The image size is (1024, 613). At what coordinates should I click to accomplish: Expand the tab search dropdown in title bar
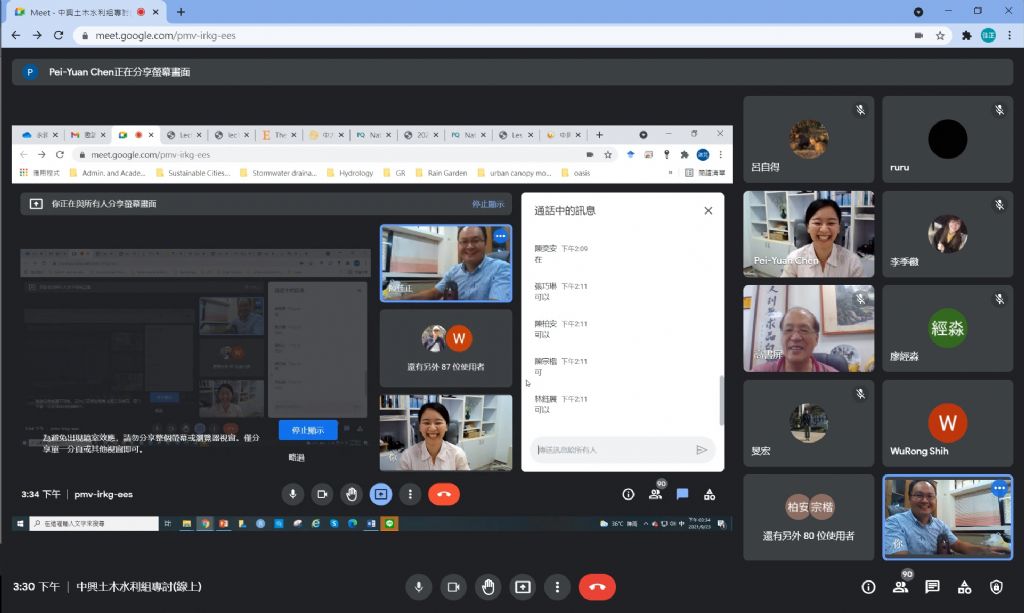(x=919, y=12)
